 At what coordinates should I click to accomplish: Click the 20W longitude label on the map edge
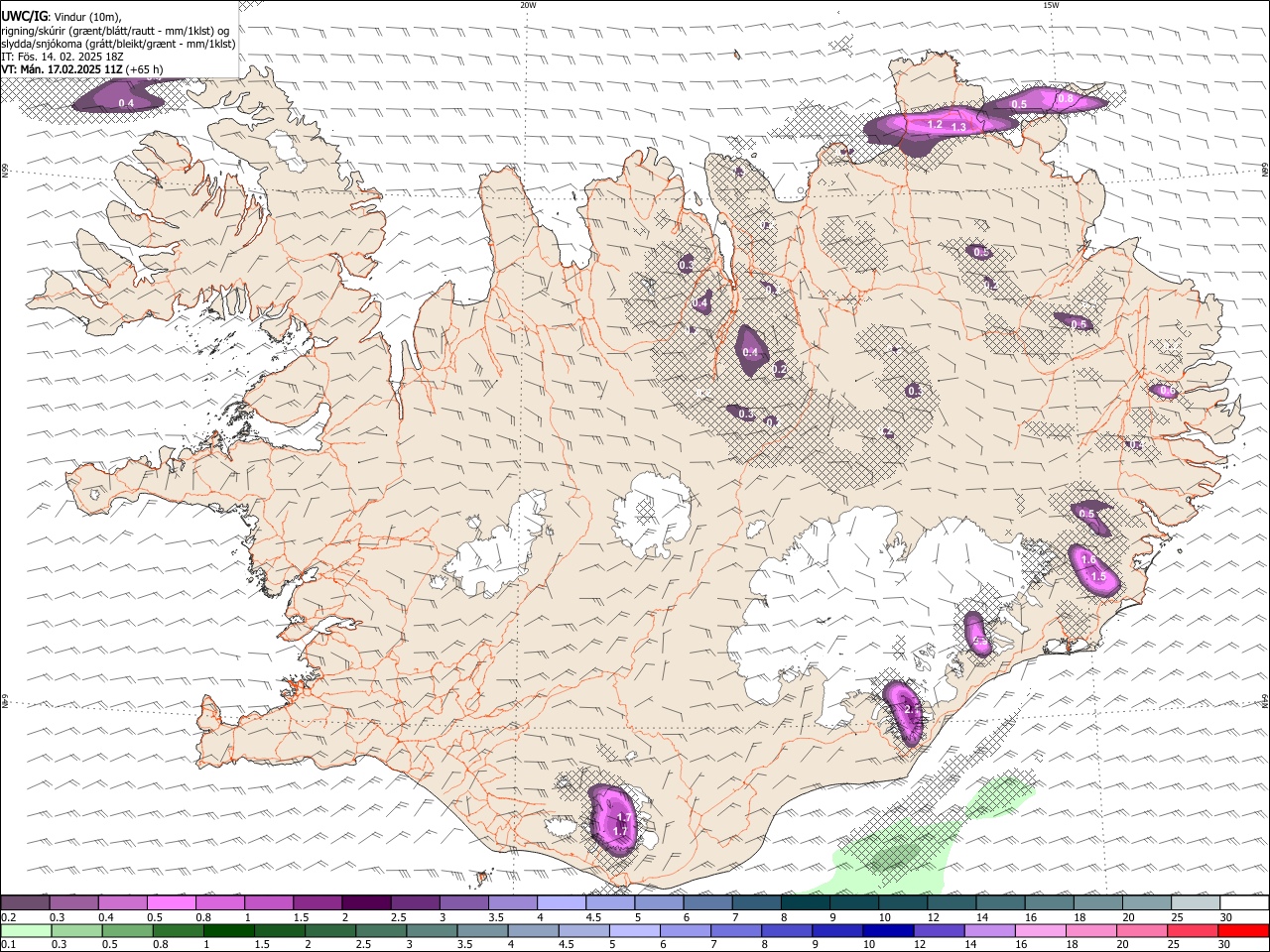coord(528,5)
